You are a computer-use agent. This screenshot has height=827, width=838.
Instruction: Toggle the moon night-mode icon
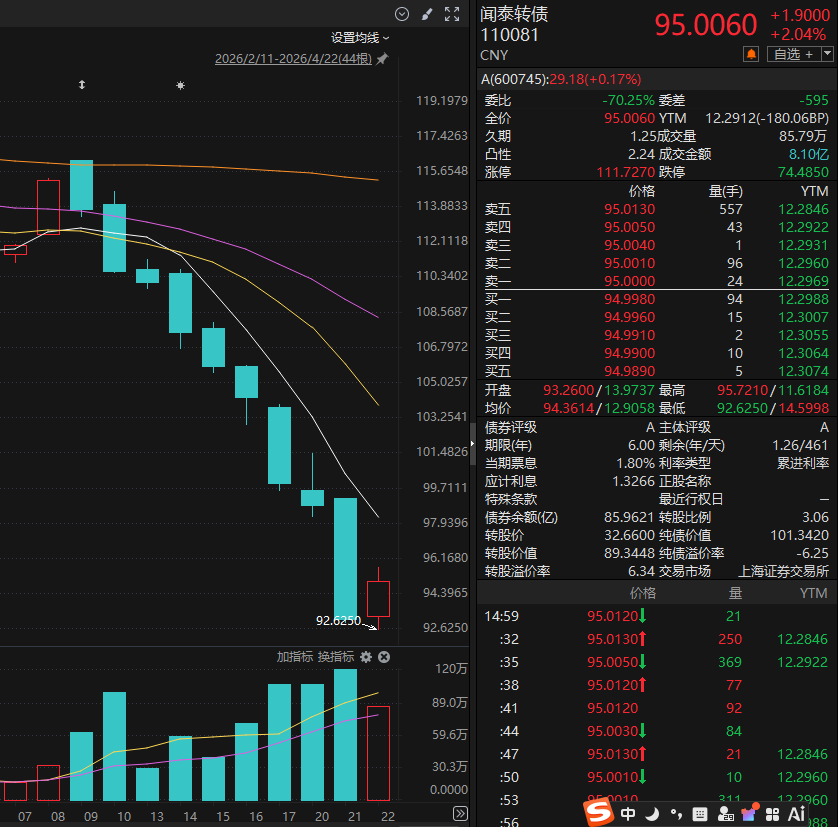pyautogui.click(x=651, y=813)
